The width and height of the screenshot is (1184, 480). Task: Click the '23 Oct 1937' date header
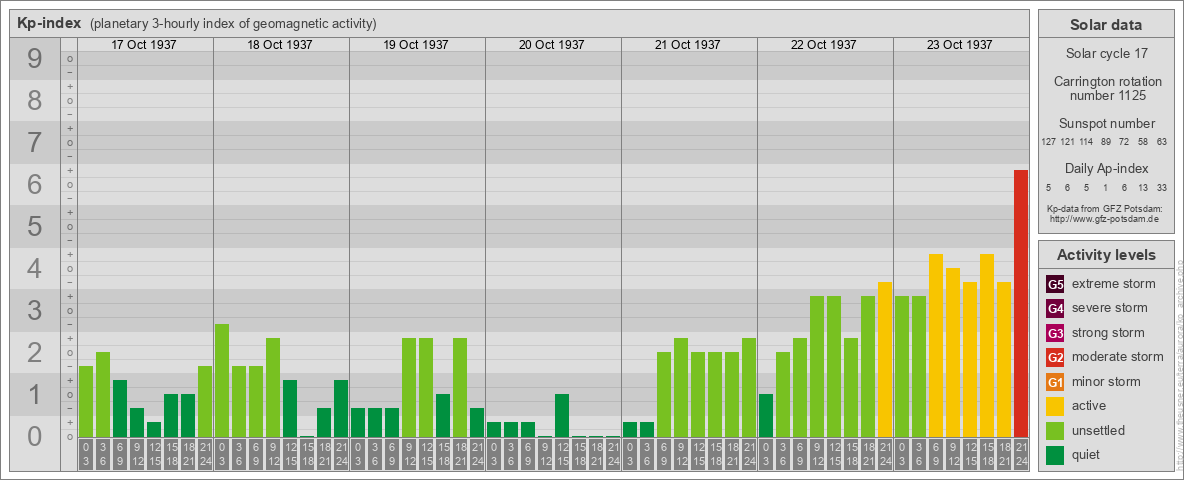pyautogui.click(x=959, y=45)
